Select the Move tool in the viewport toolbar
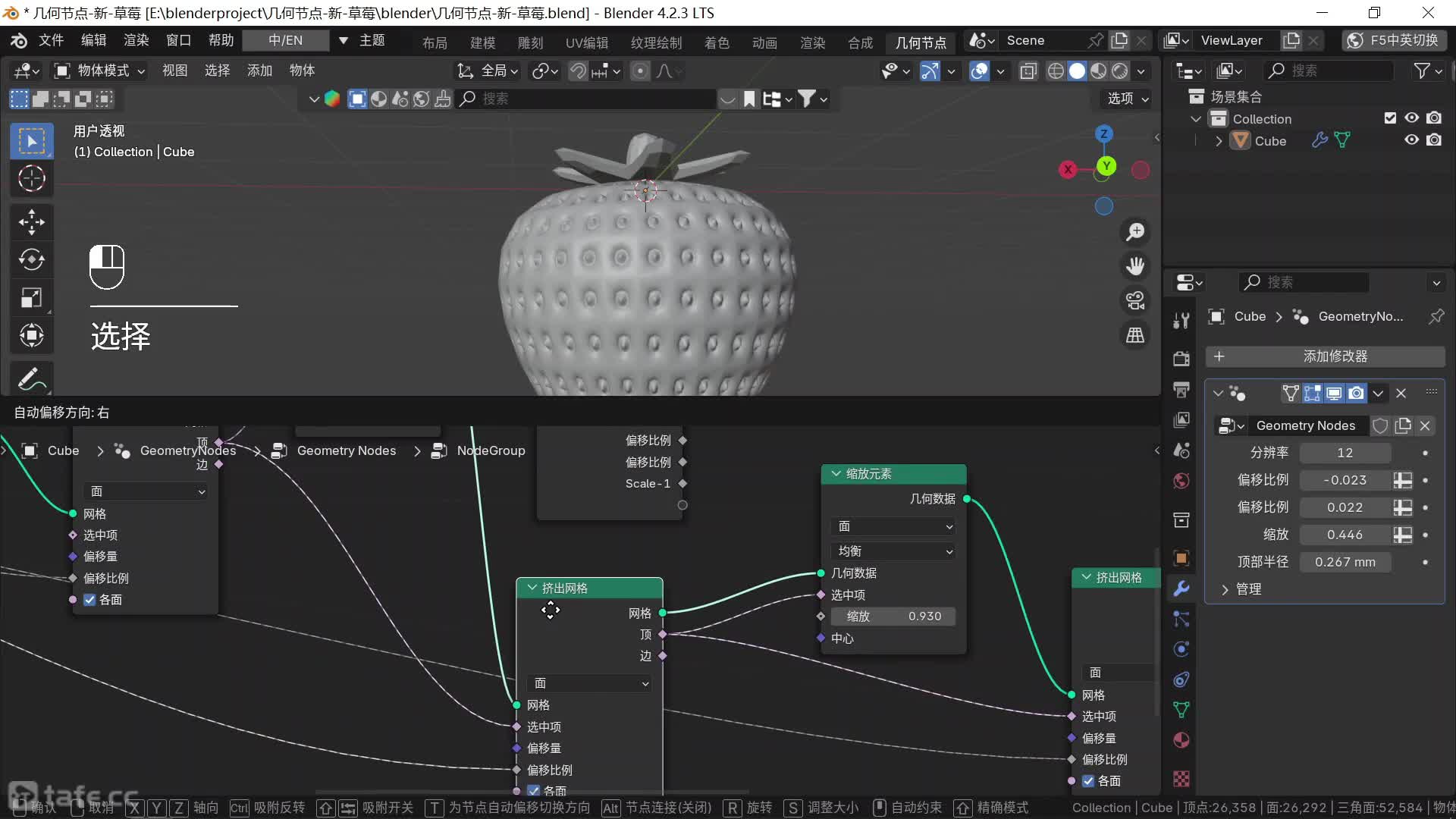This screenshot has width=1456, height=819. pos(31,221)
